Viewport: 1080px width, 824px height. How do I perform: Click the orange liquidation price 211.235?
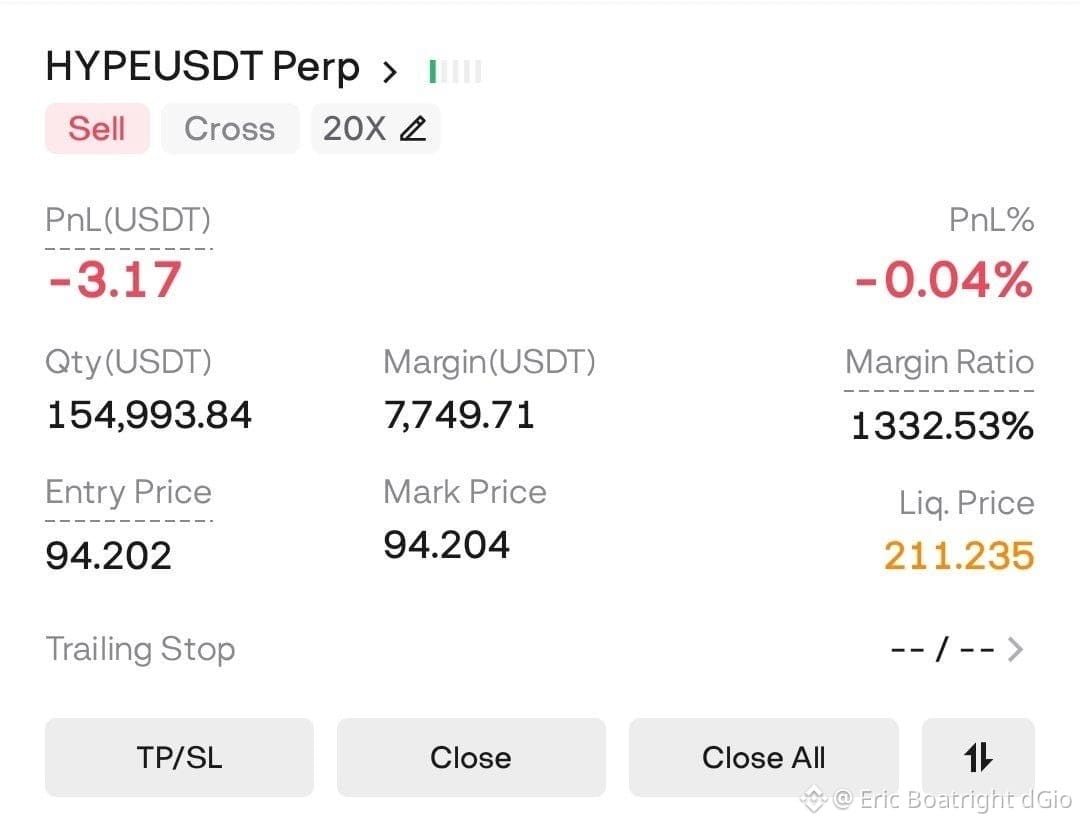[x=959, y=555]
